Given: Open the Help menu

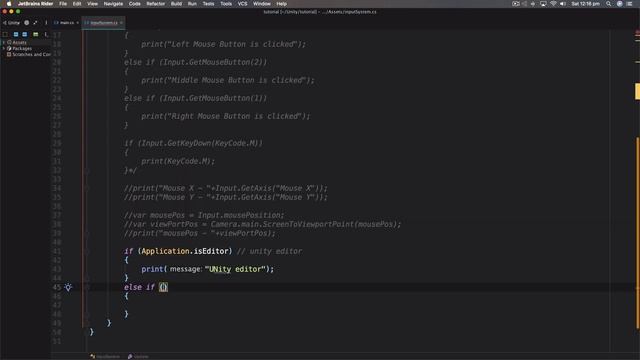Looking at the screenshot, I should pos(282,4).
